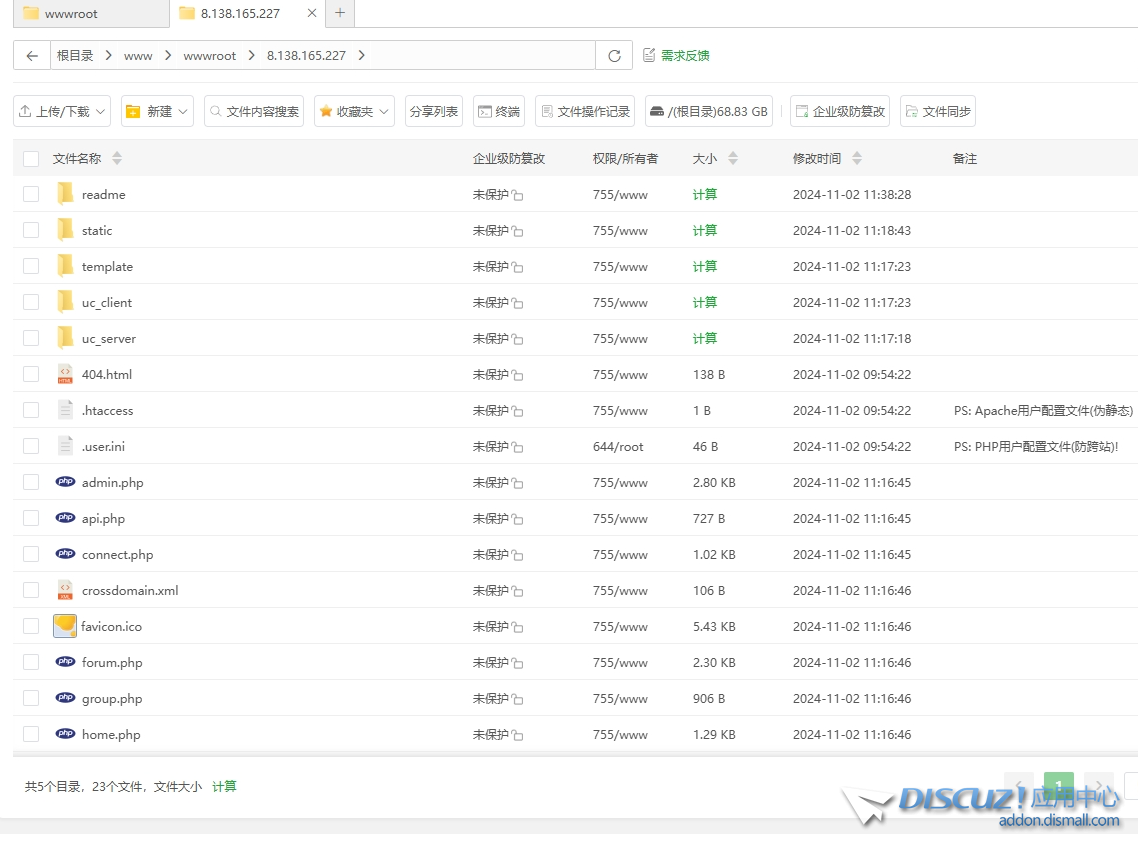The image size is (1138, 846).
Task: Click the back arrow navigation icon
Action: [x=33, y=56]
